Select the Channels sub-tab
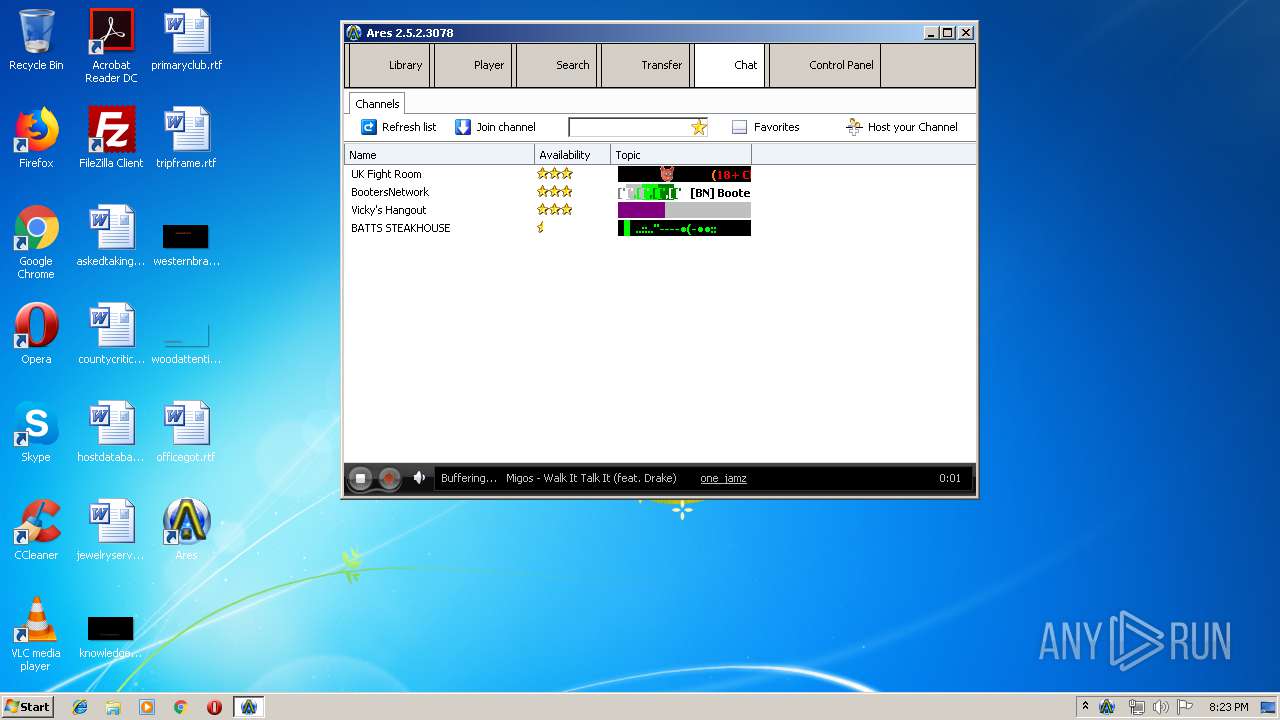Viewport: 1280px width, 720px height. pyautogui.click(x=377, y=104)
